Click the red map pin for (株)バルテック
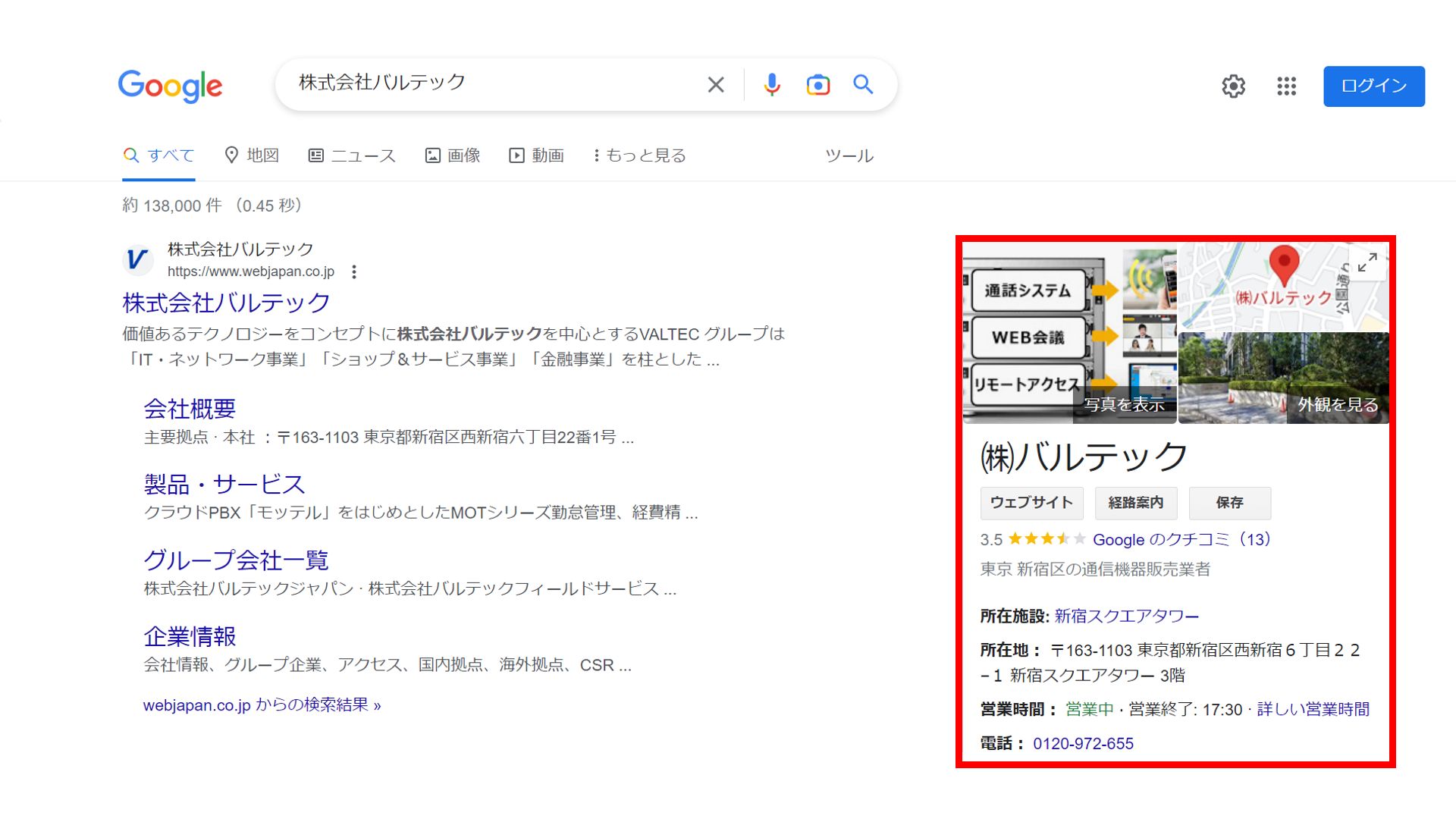This screenshot has height=819, width=1456. pyautogui.click(x=1284, y=265)
